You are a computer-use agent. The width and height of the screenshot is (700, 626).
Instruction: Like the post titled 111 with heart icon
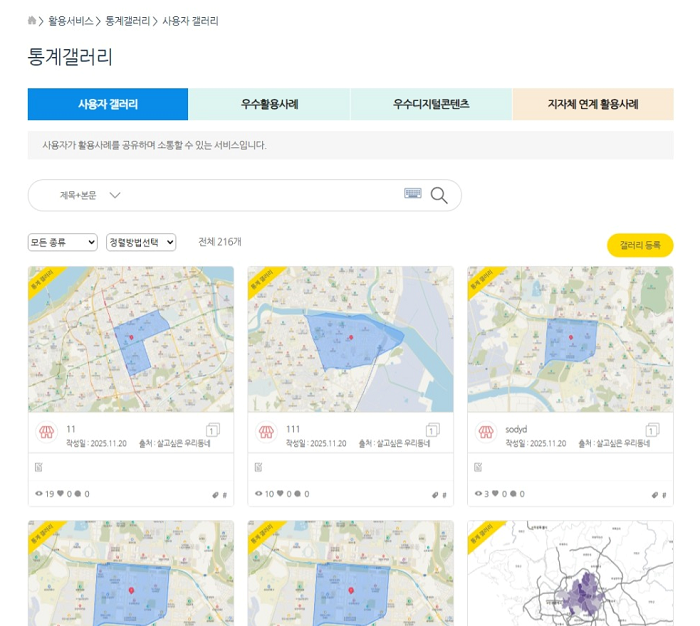[280, 493]
